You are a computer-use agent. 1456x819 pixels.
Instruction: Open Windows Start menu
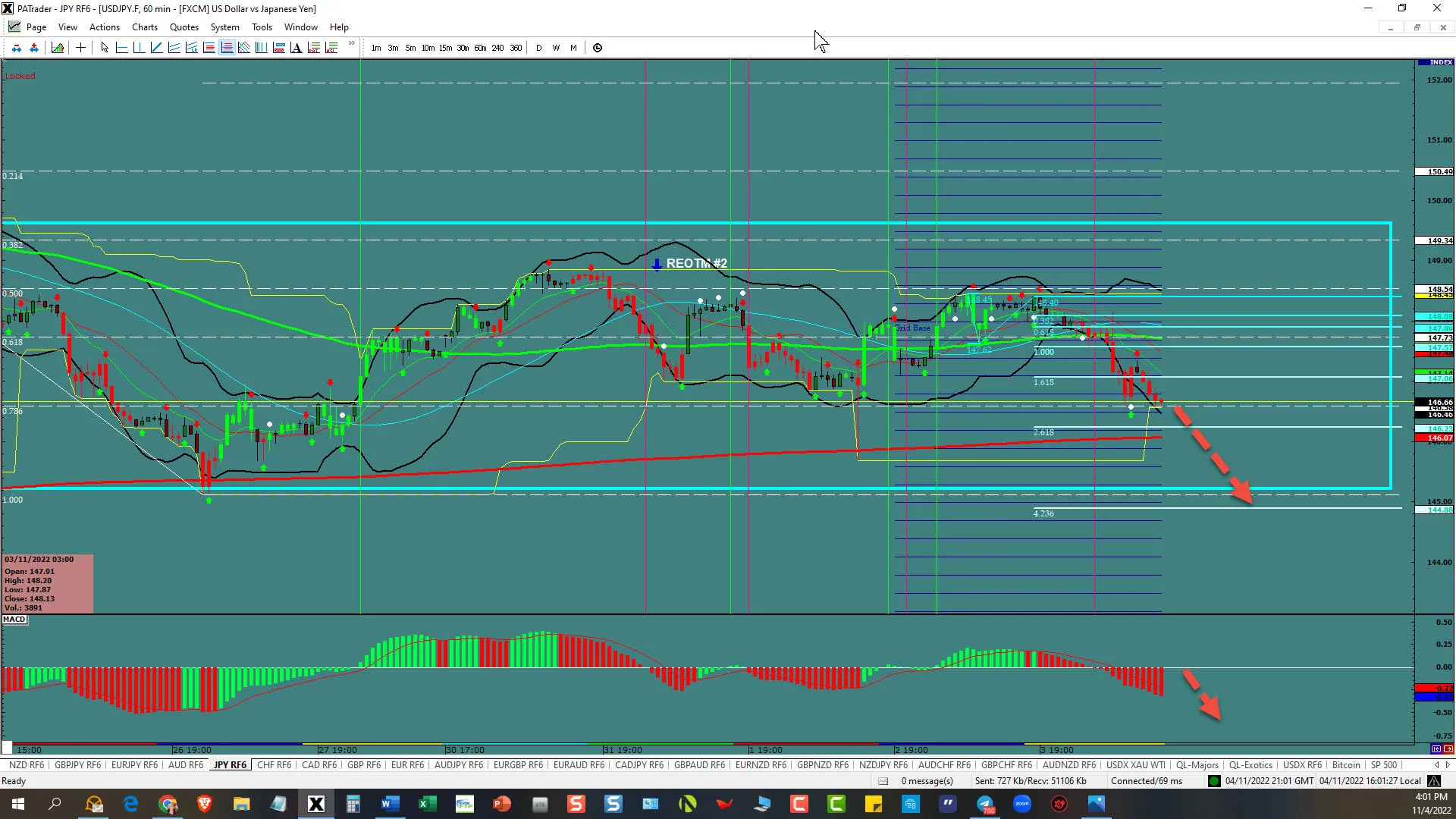tap(18, 804)
